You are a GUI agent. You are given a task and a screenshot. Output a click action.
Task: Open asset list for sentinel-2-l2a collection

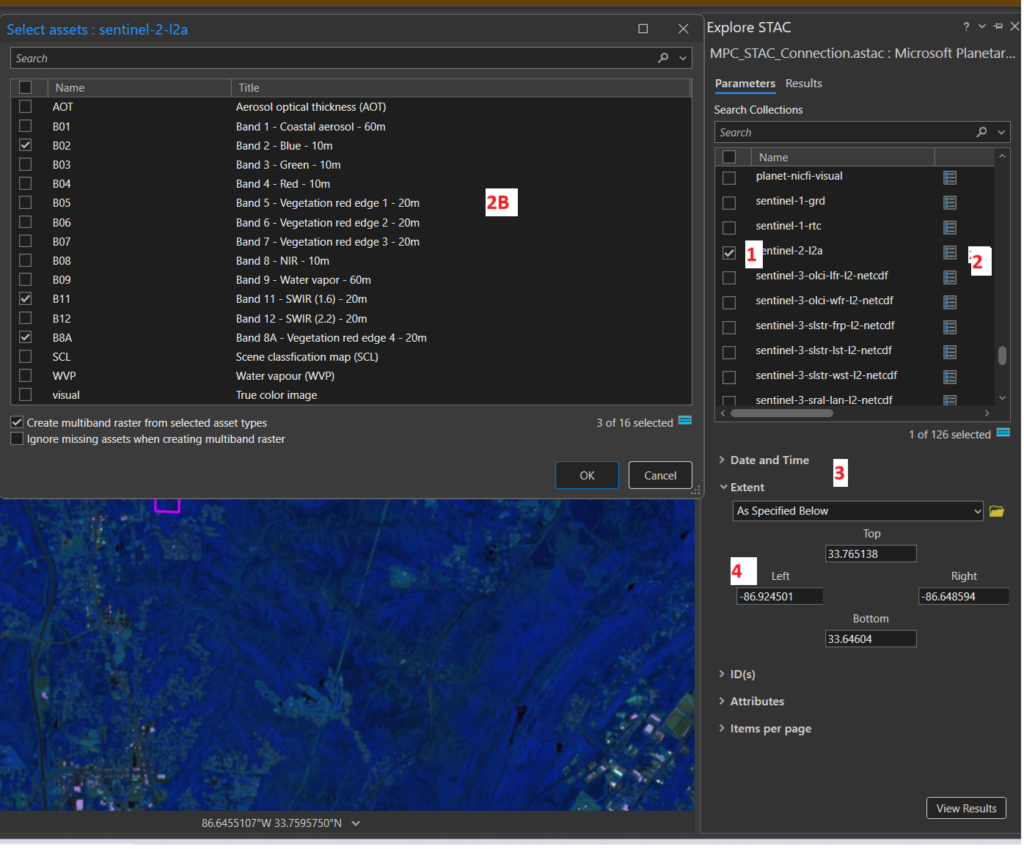point(950,252)
